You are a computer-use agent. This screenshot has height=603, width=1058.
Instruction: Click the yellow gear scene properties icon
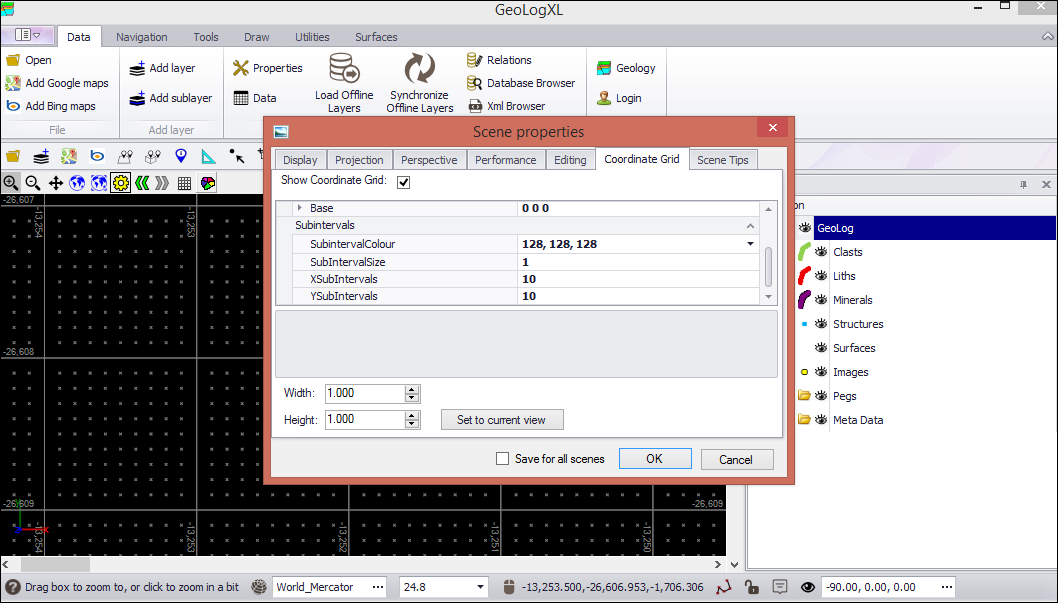pyautogui.click(x=121, y=183)
